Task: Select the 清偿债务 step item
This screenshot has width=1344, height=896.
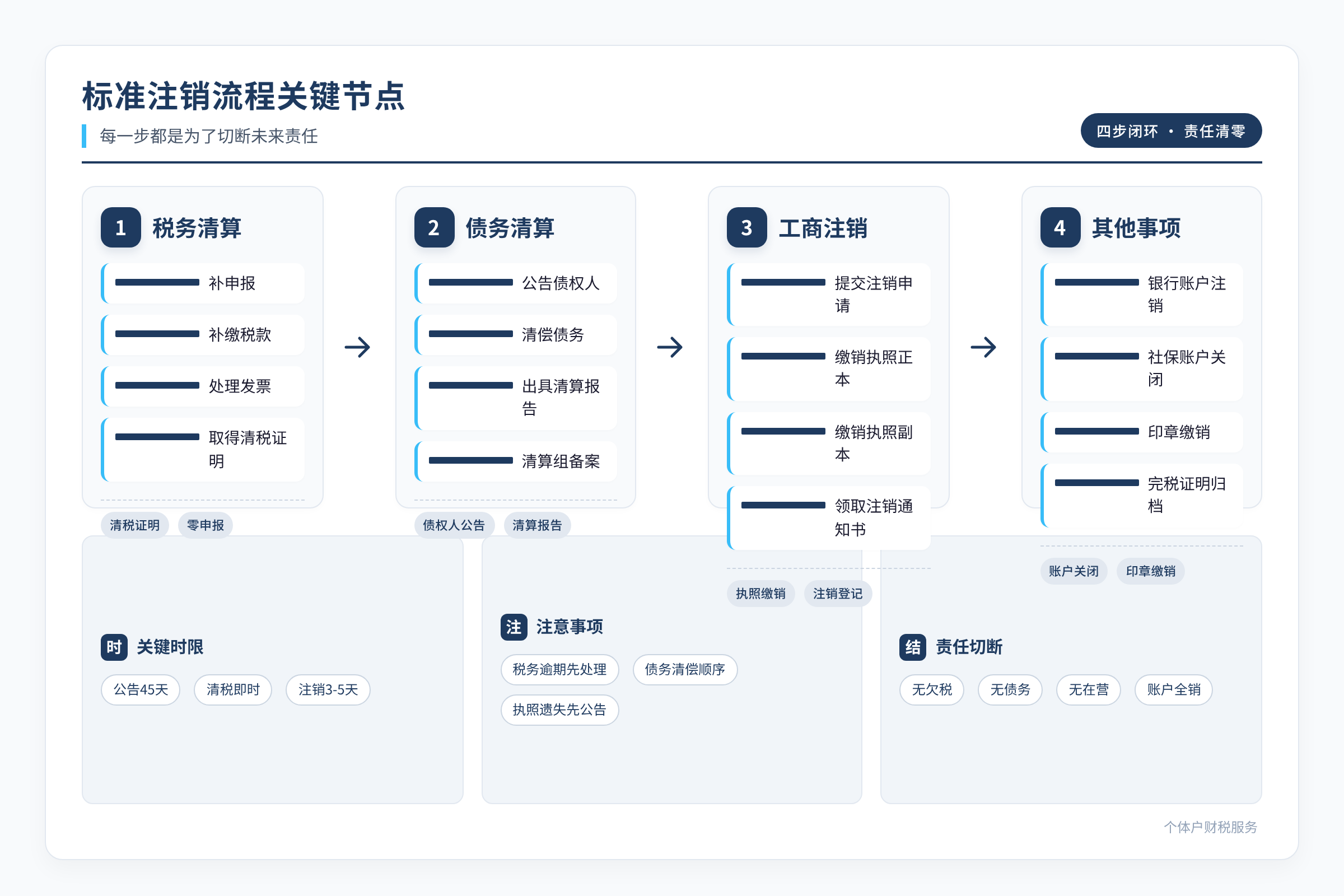Action: pyautogui.click(x=515, y=335)
